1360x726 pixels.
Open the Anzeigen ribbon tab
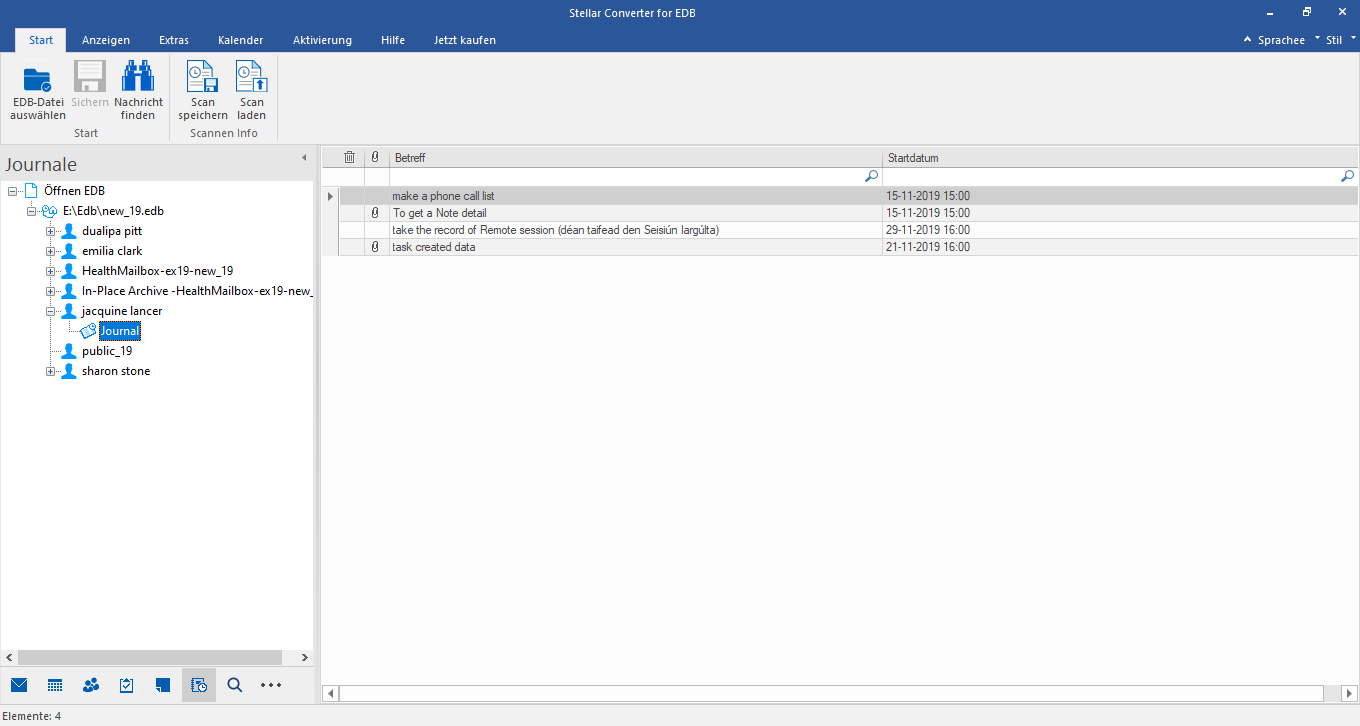coord(106,40)
